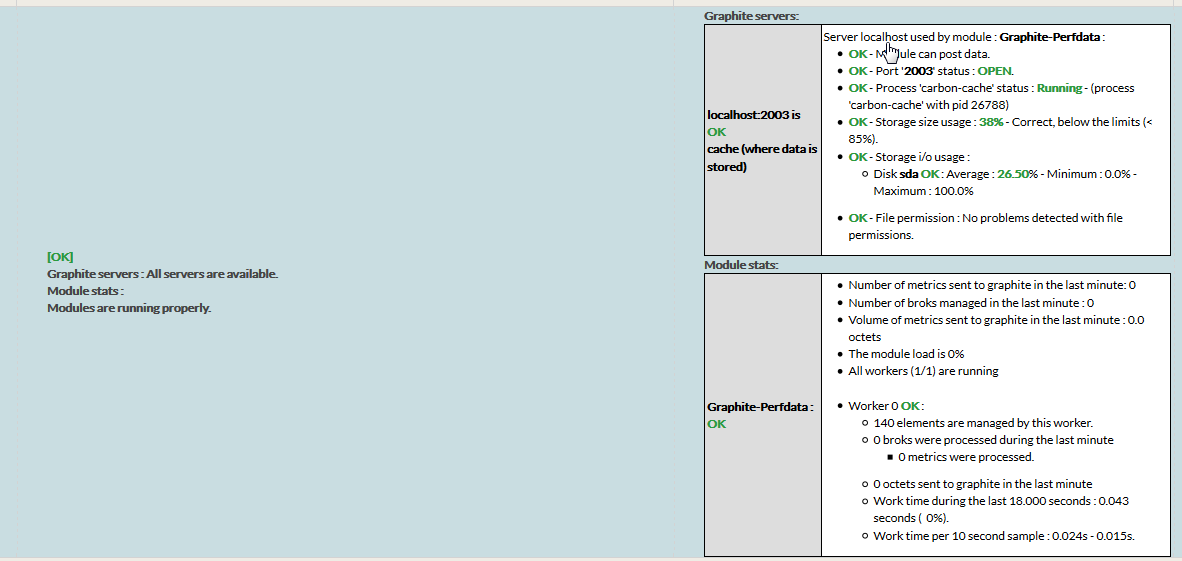Click 'Number of metrics sent to graphite' line
The image size is (1182, 561).
click(991, 285)
